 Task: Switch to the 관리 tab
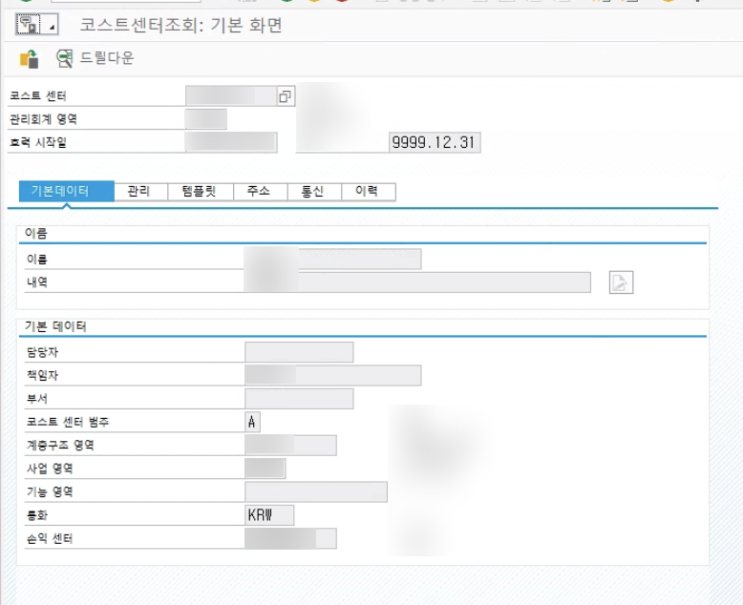[141, 191]
